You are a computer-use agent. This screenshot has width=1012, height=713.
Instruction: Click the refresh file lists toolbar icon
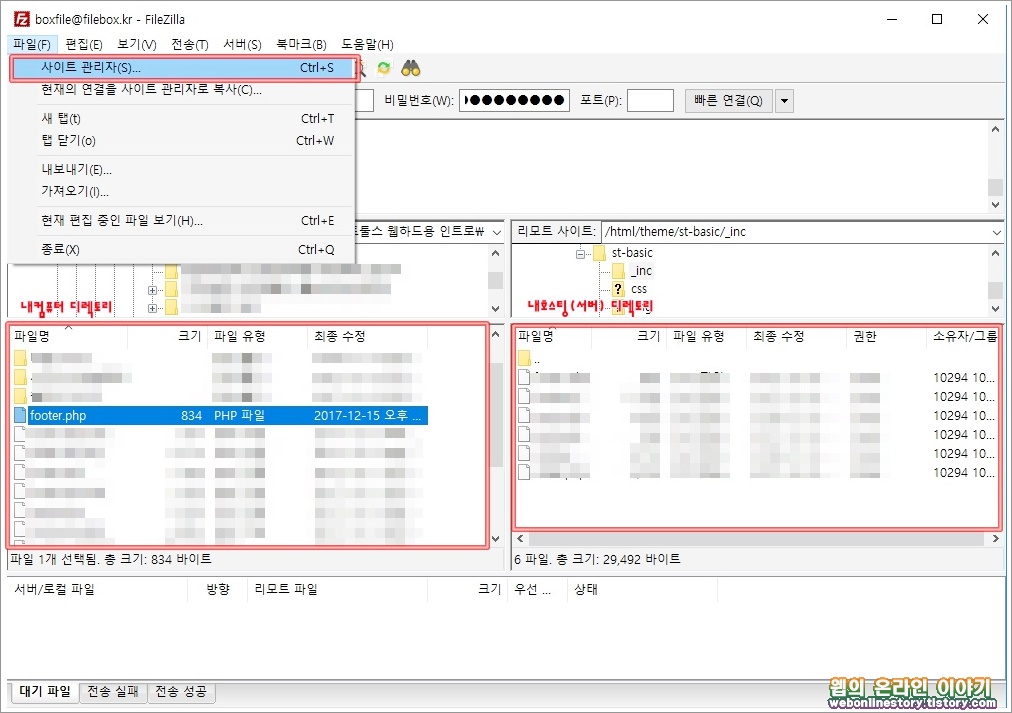tap(384, 68)
